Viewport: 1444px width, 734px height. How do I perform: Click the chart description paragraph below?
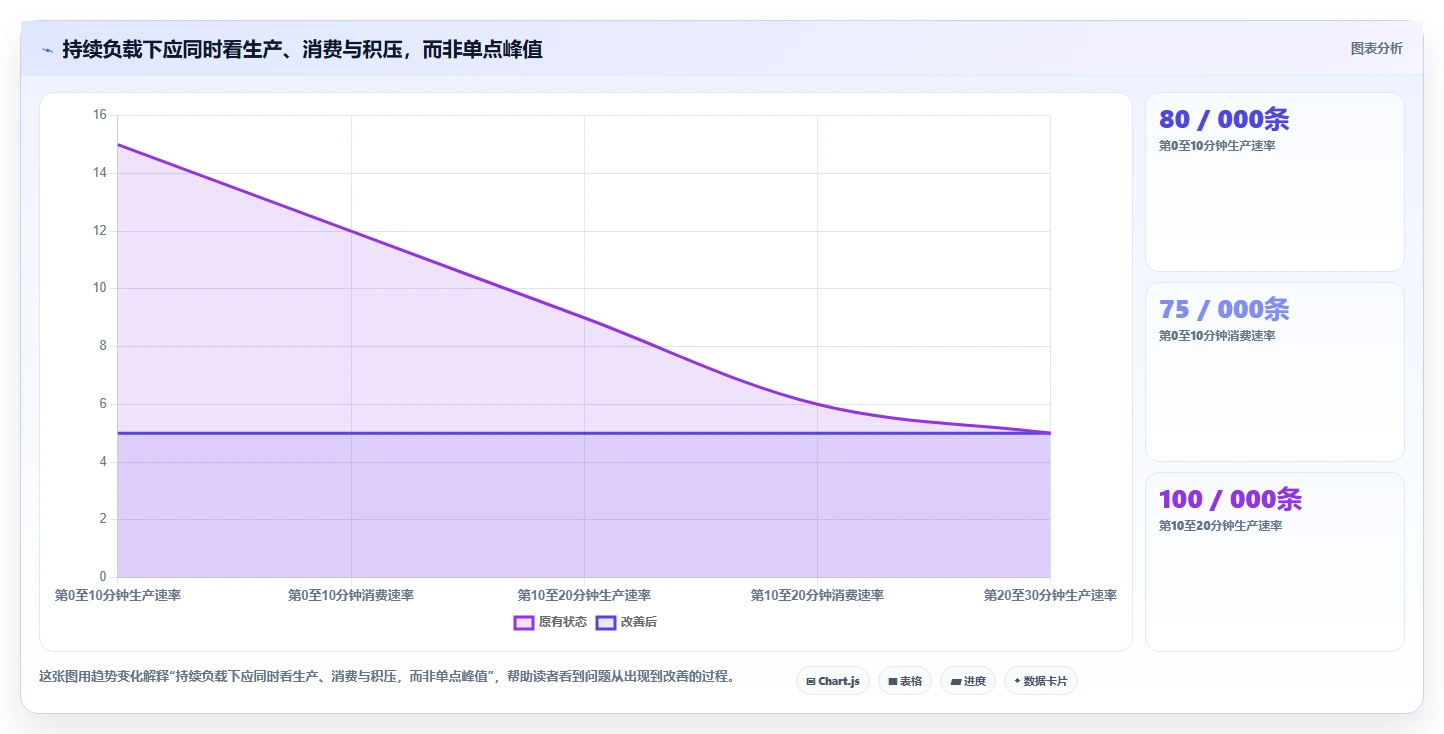point(387,676)
